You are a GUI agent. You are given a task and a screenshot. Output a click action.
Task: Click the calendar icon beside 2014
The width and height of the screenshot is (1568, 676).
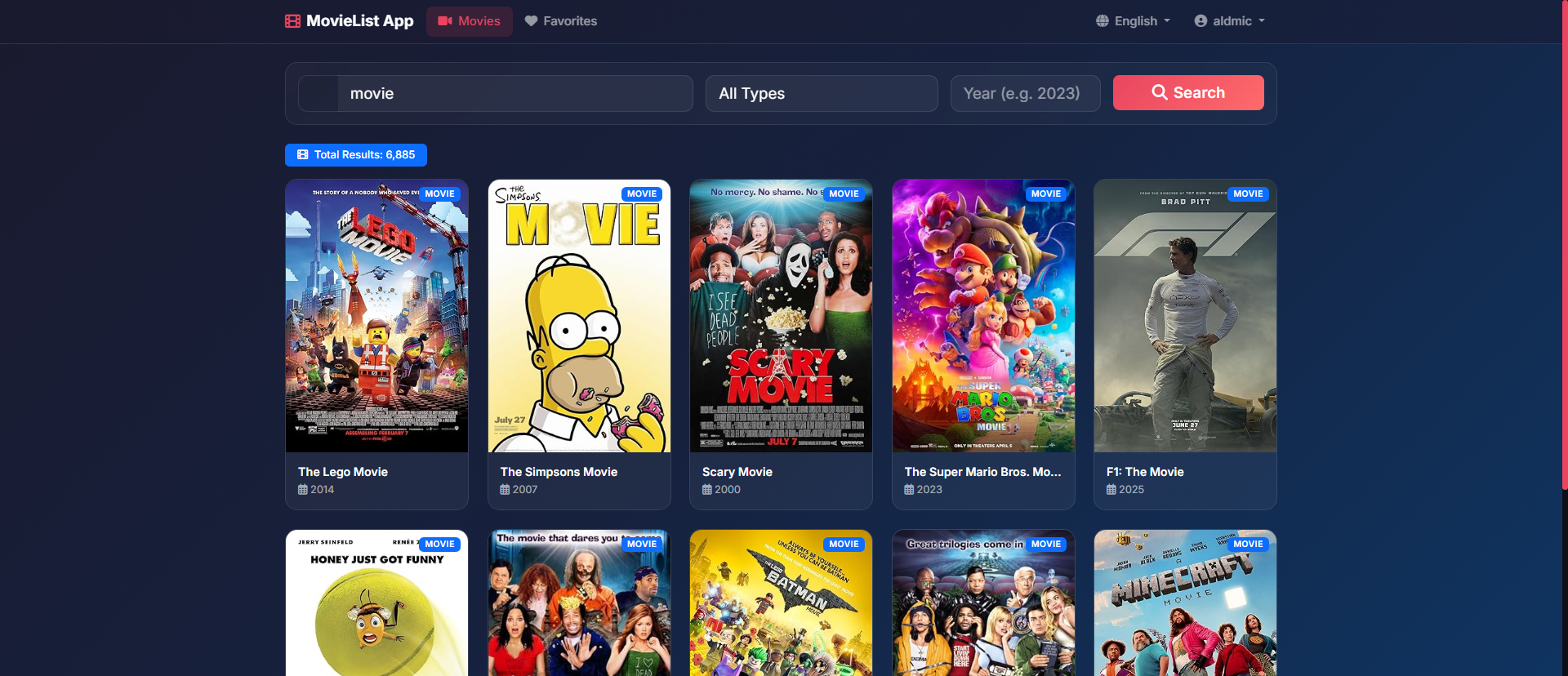pos(303,490)
